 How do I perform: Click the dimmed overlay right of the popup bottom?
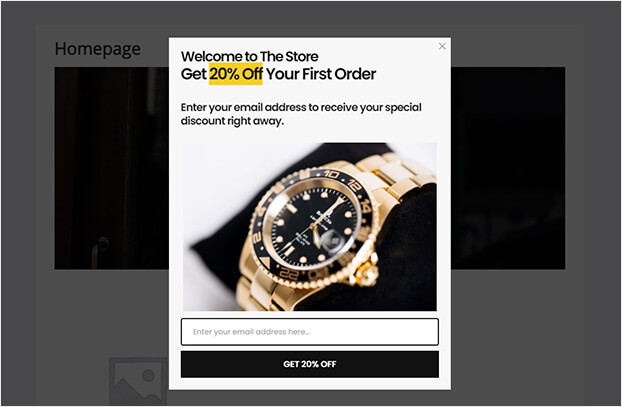(x=536, y=337)
